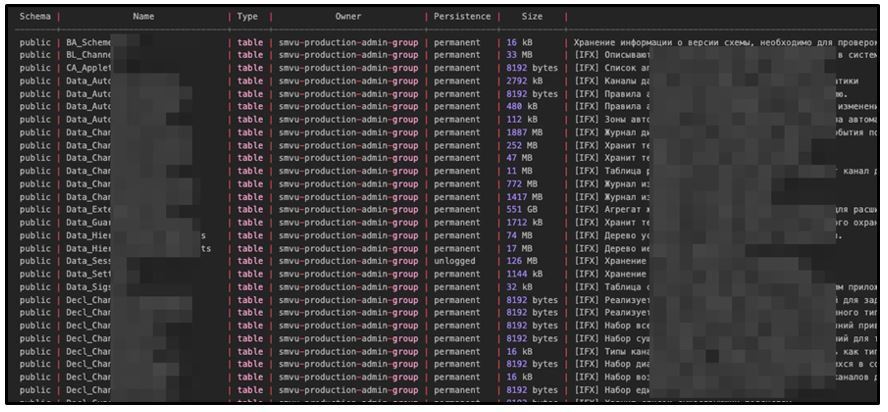Click the Owner column header
This screenshot has width=888, height=412.
tap(348, 17)
